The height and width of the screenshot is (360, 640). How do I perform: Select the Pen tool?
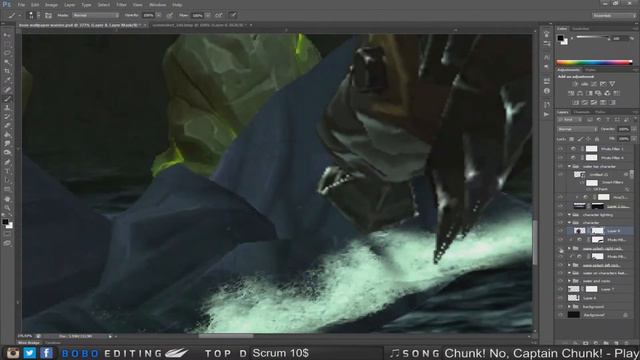pos(7,162)
